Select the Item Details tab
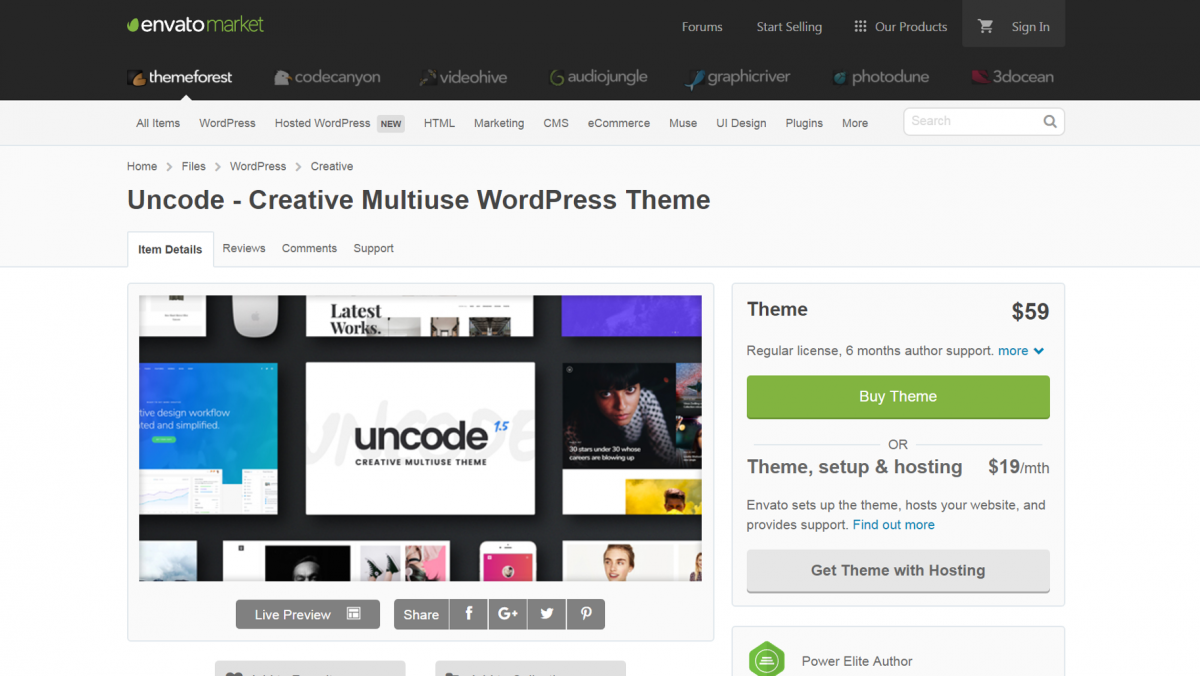 [170, 249]
